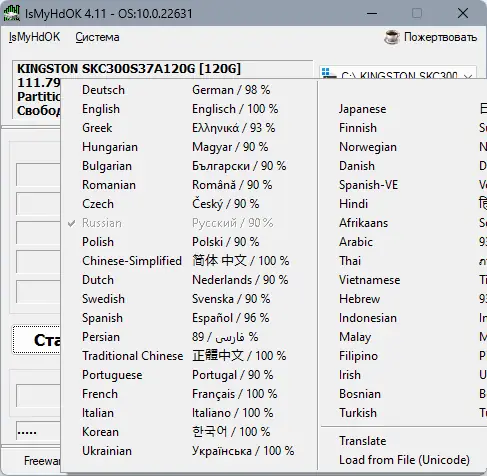Pick Portuguese language
Viewport: 487px width, 476px height.
pos(189,375)
